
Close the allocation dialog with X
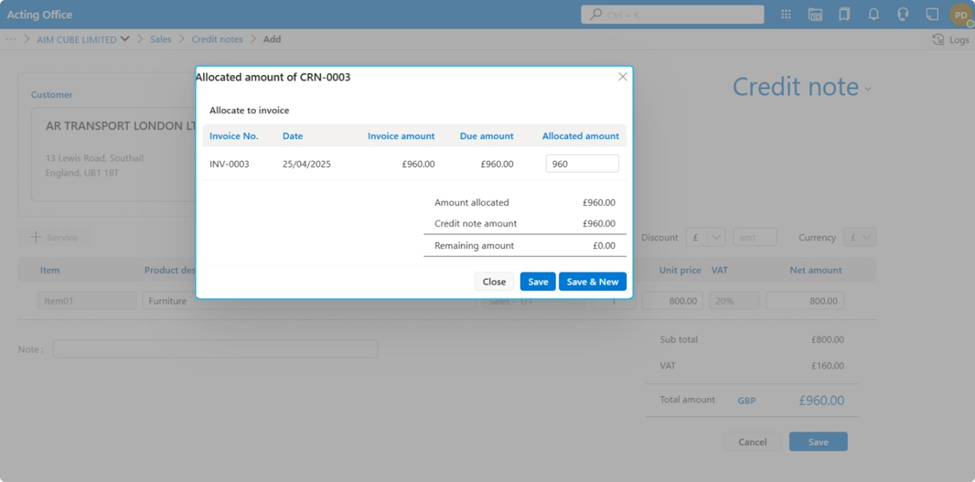(x=622, y=77)
